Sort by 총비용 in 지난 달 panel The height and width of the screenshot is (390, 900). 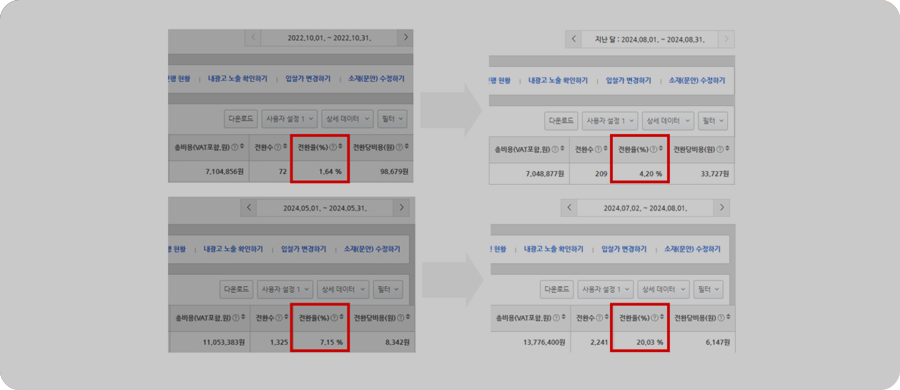pos(562,149)
